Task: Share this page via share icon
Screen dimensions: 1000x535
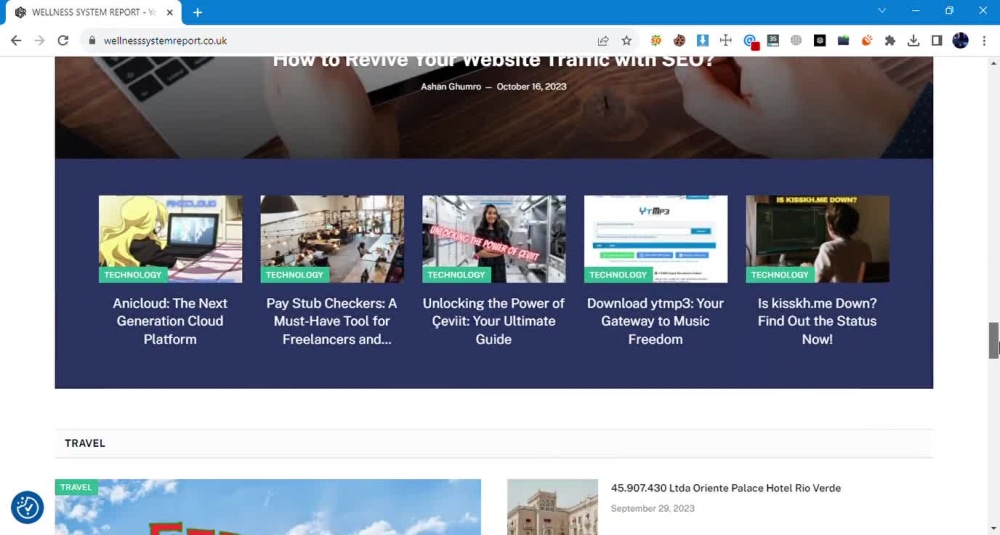Action: coord(603,40)
